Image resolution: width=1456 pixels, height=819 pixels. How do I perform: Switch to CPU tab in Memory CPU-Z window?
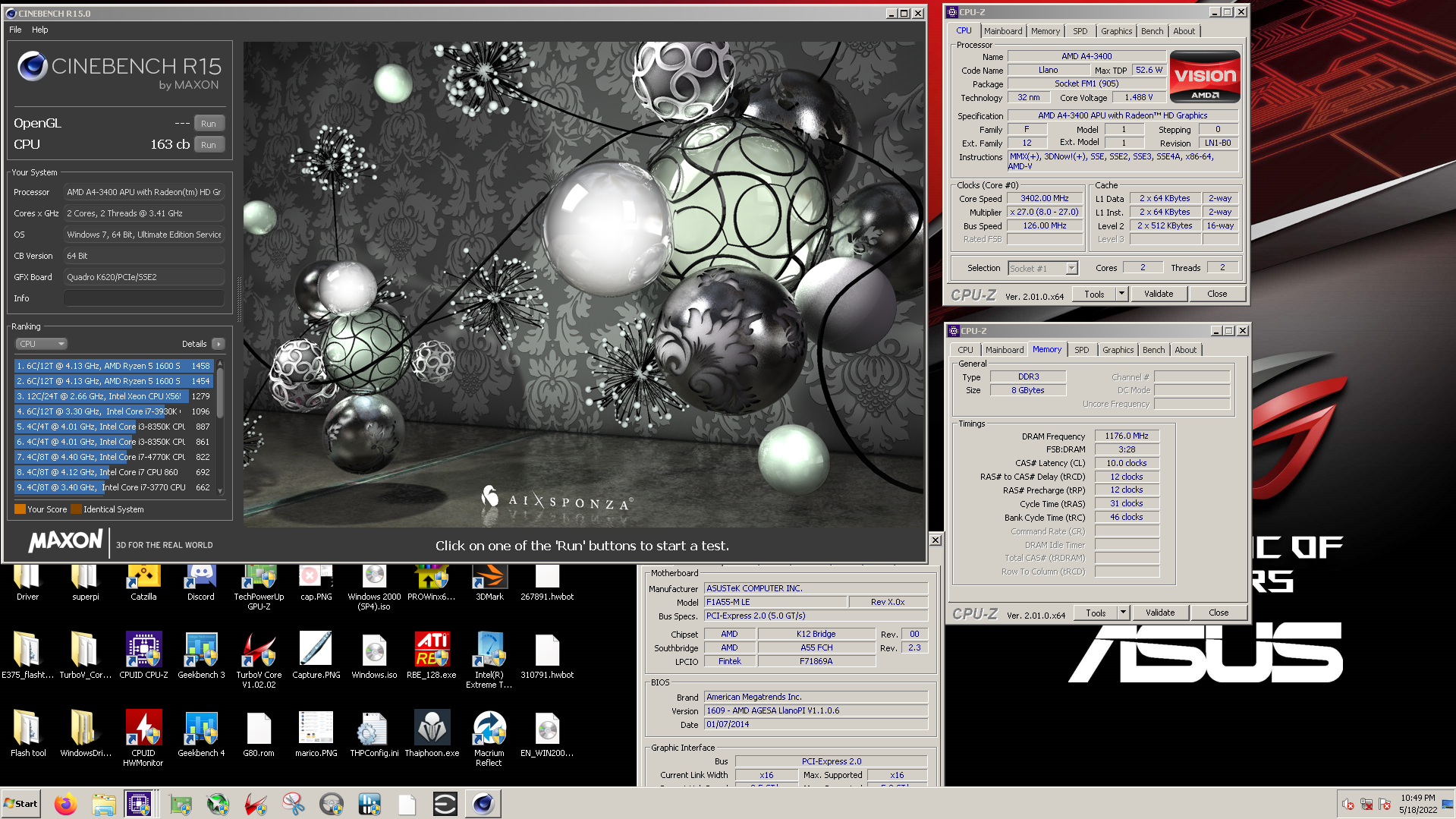(965, 350)
